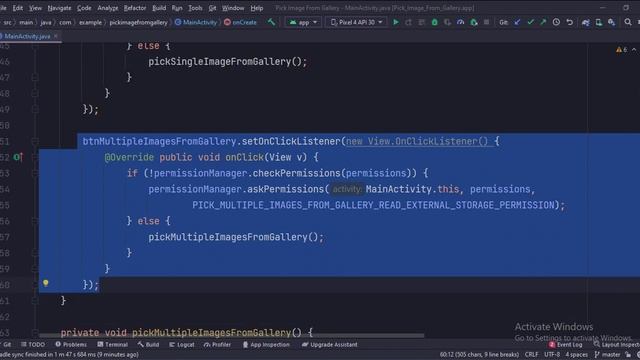640x360 pixels.
Task: Collapse the if block fold marker on line 53
Action: tap(35, 173)
